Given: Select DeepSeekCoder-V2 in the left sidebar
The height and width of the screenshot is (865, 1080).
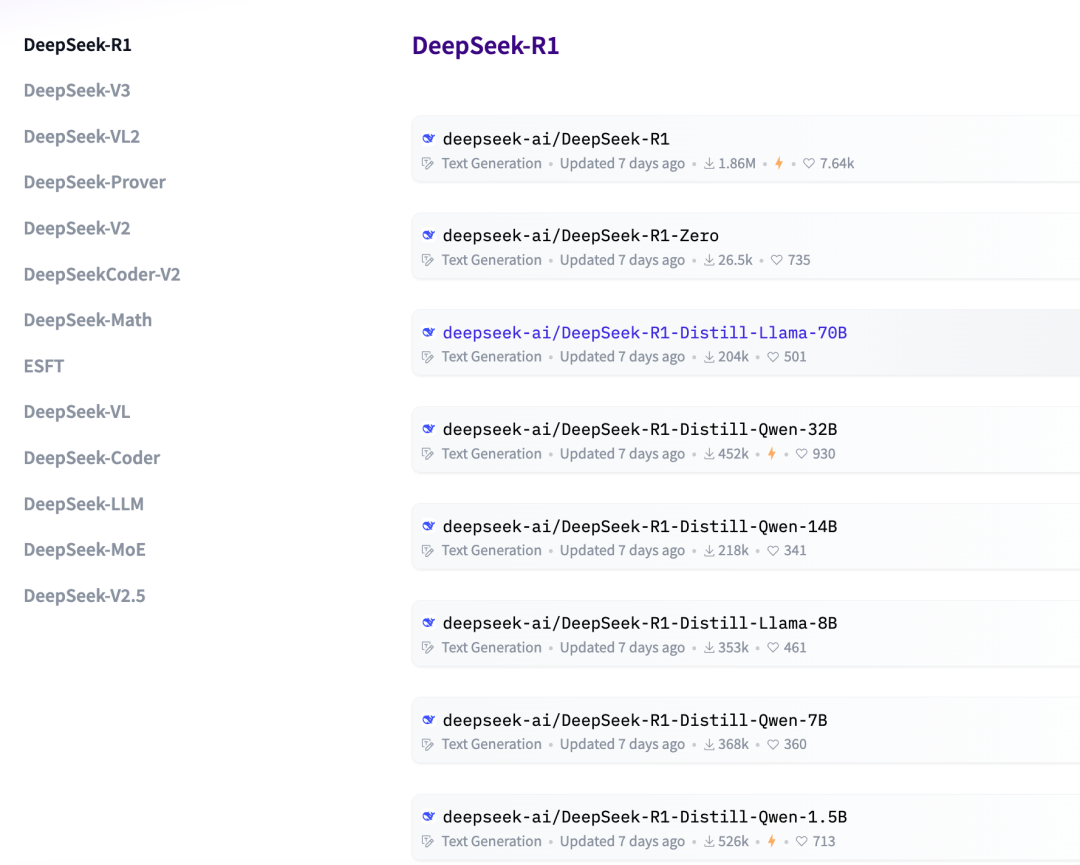Looking at the screenshot, I should (x=101, y=274).
